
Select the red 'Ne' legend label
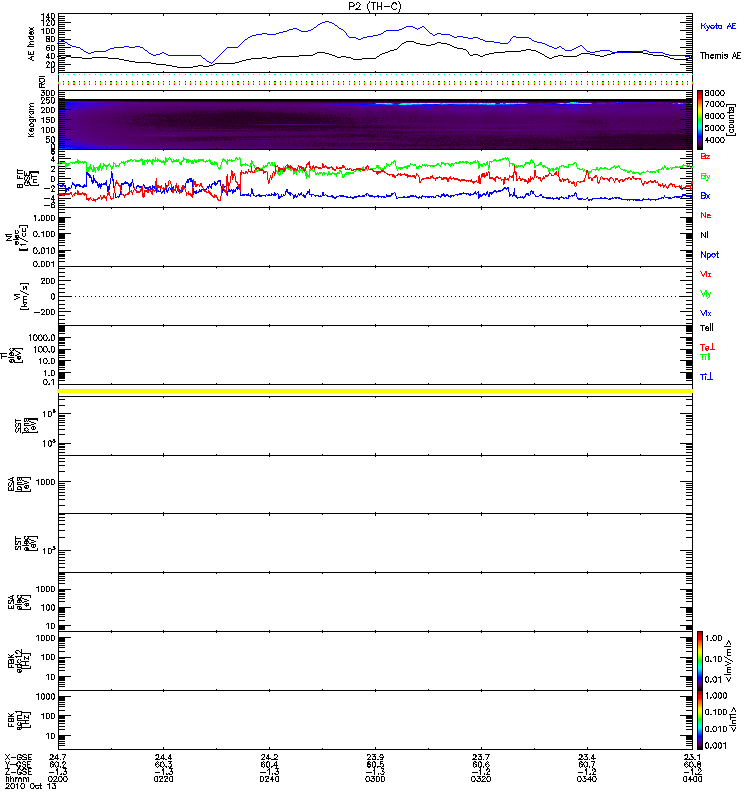[706, 215]
